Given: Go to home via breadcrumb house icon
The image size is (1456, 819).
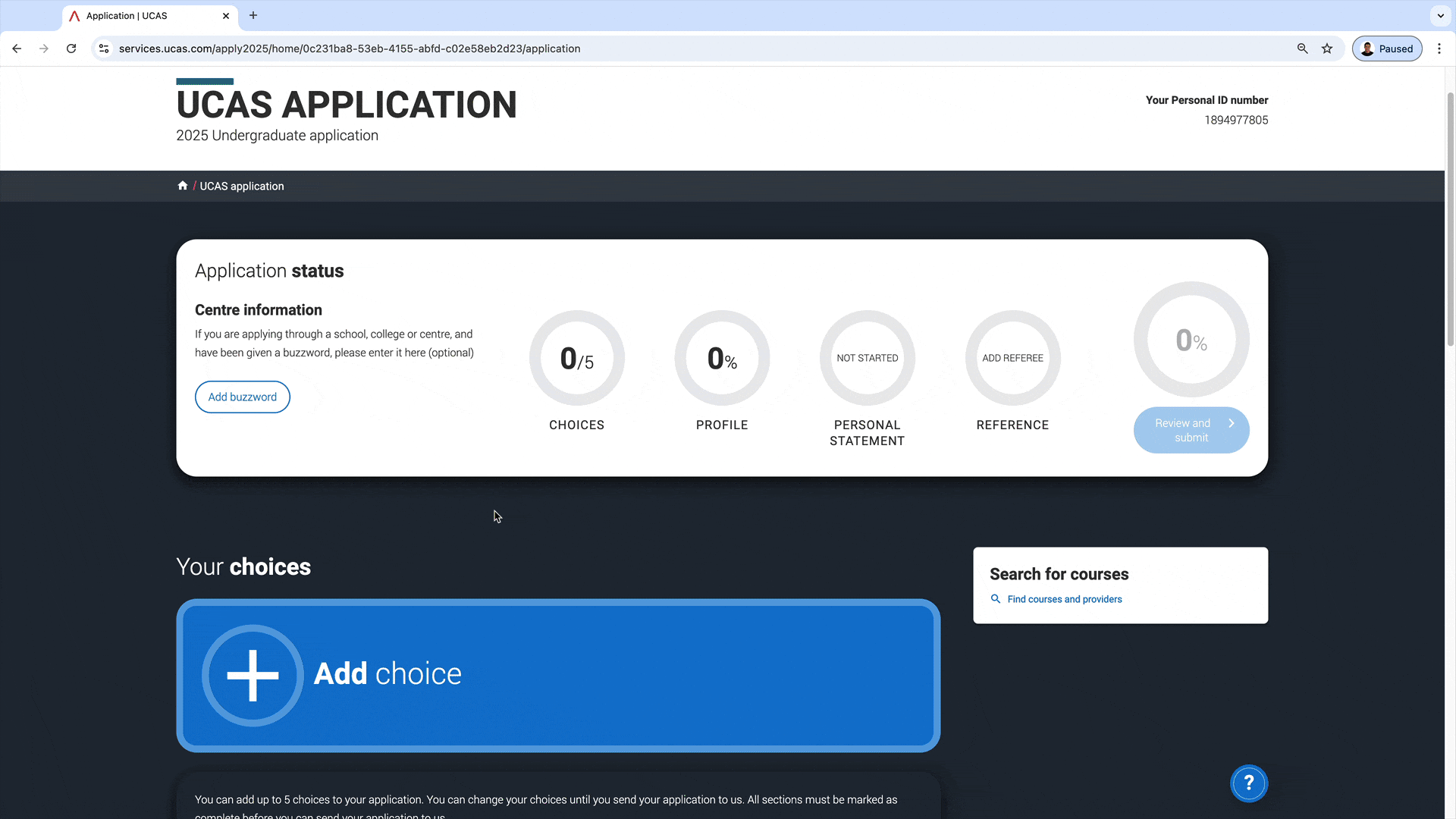Looking at the screenshot, I should click(x=182, y=186).
